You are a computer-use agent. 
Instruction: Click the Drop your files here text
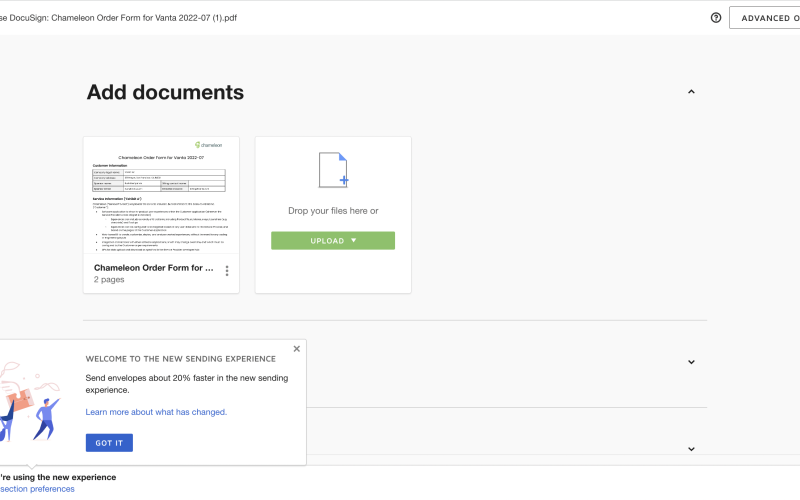tap(333, 211)
